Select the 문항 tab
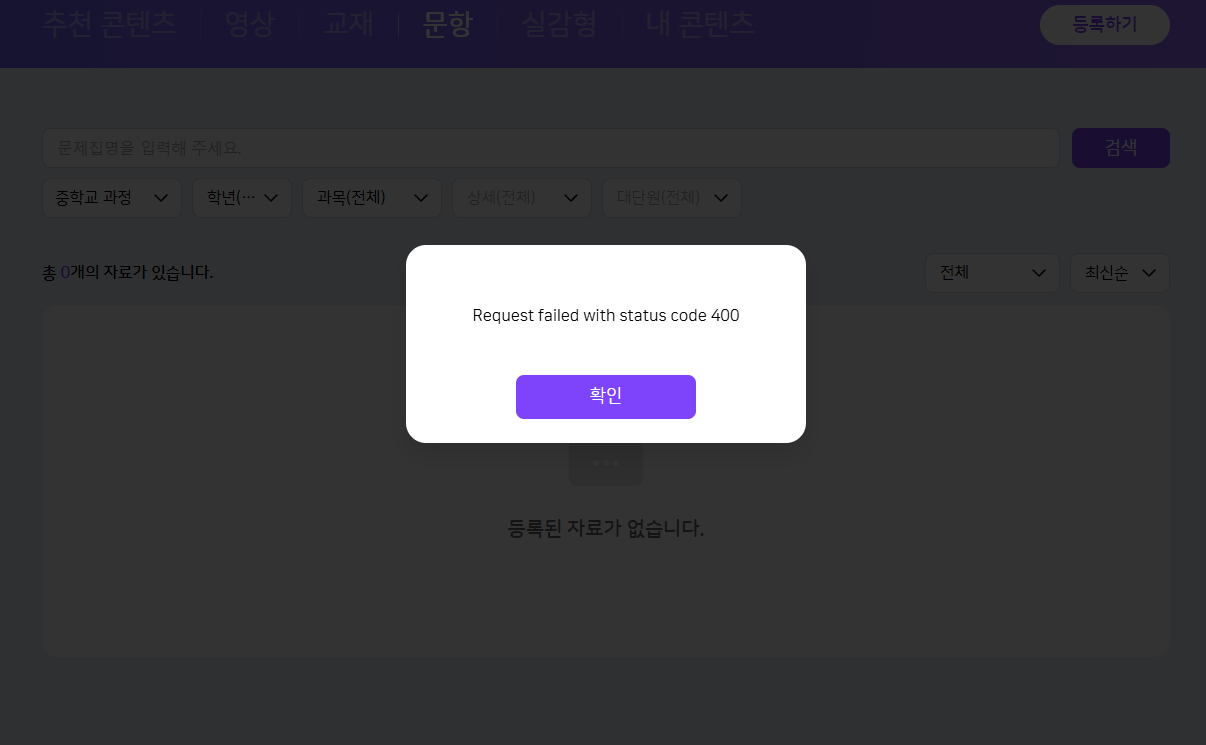The image size is (1206, 745). click(447, 25)
